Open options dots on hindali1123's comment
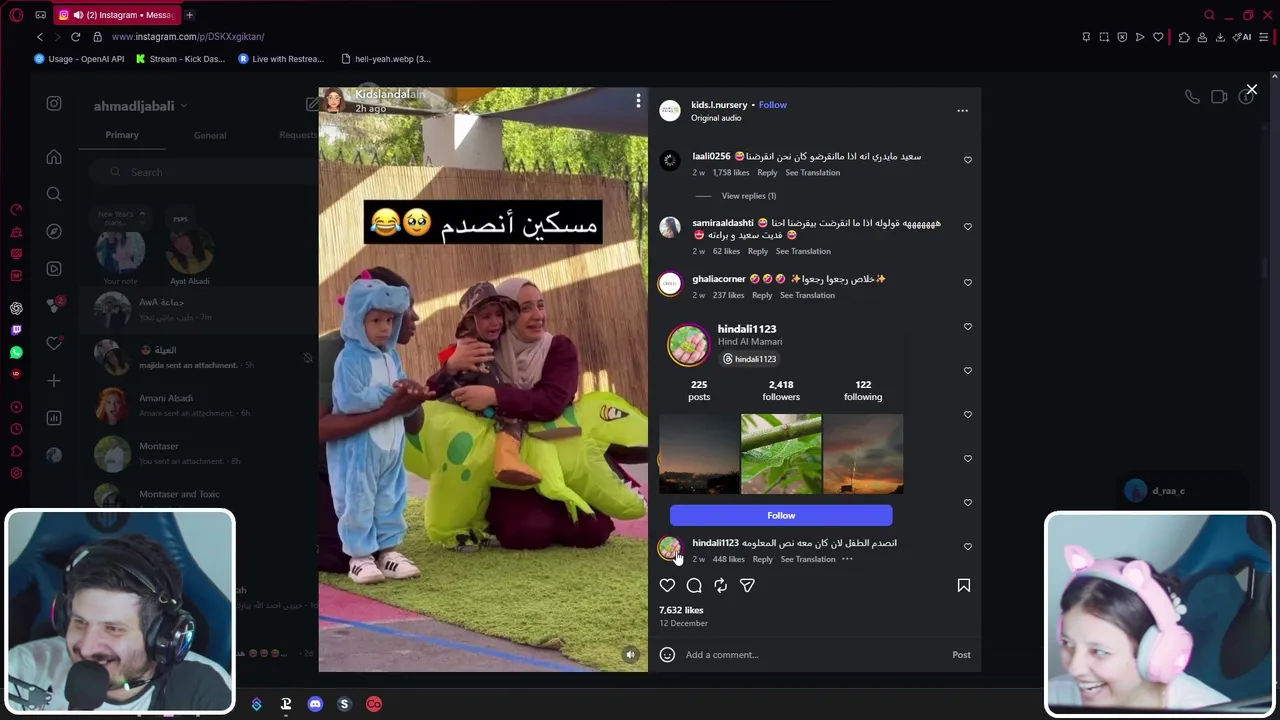1280x720 pixels. 847,560
